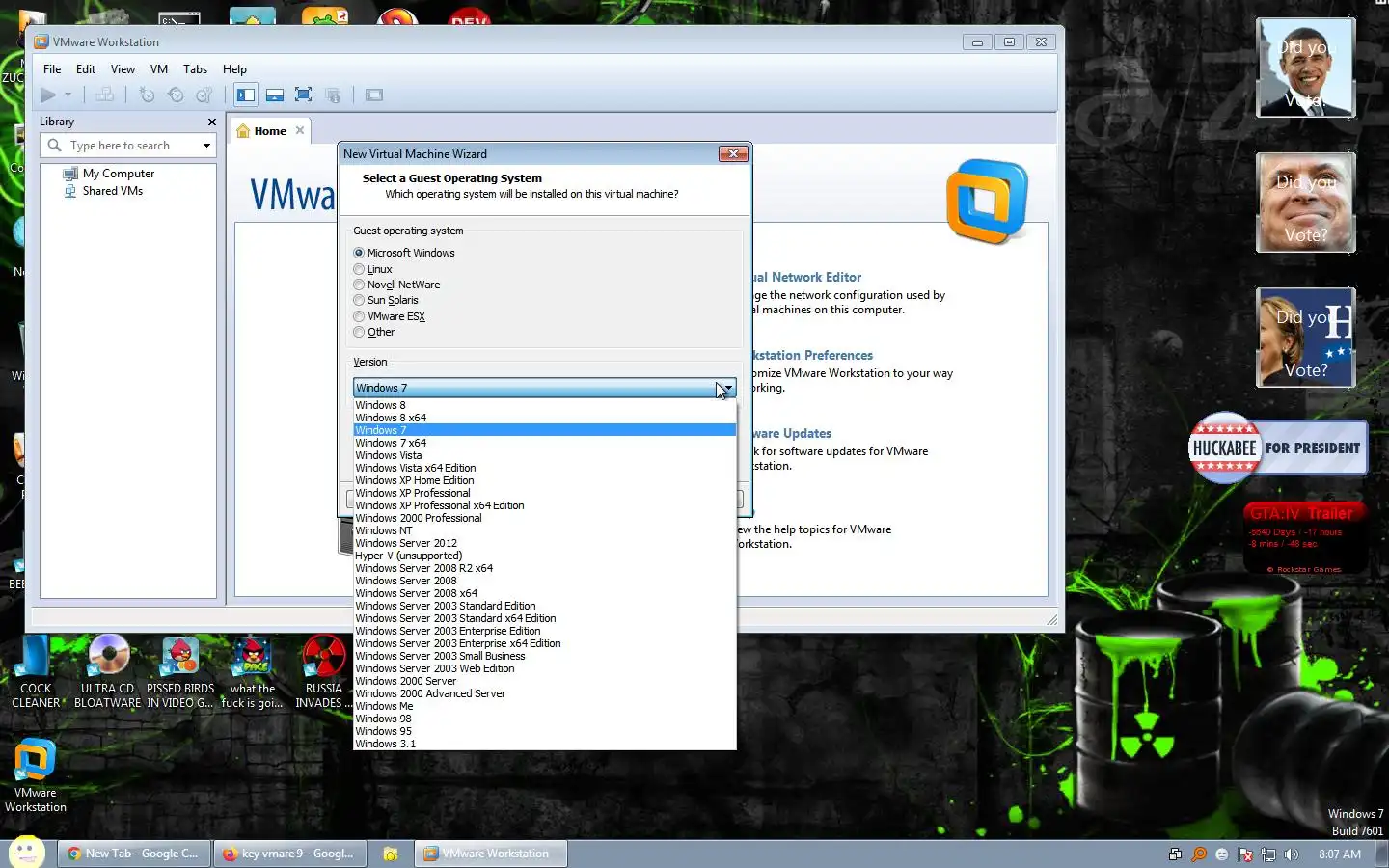Viewport: 1389px width, 868px height.
Task: Collapse the Version combo box arrow
Action: pos(727,388)
